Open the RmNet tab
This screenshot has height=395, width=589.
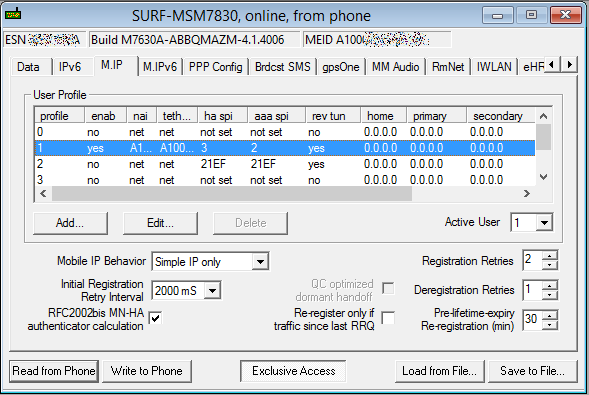pos(448,67)
